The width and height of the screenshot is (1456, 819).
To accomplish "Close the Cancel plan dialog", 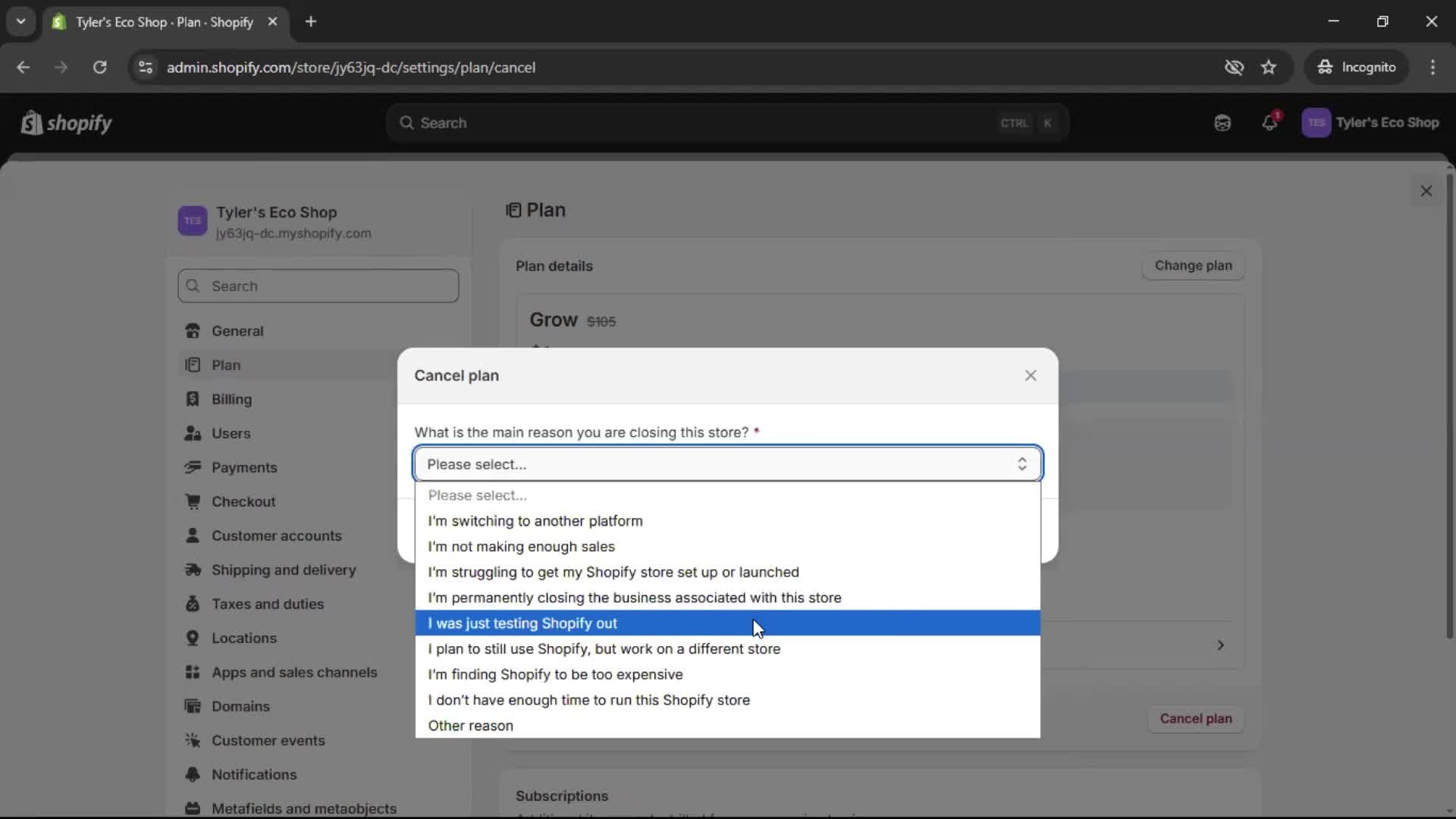I will point(1030,376).
